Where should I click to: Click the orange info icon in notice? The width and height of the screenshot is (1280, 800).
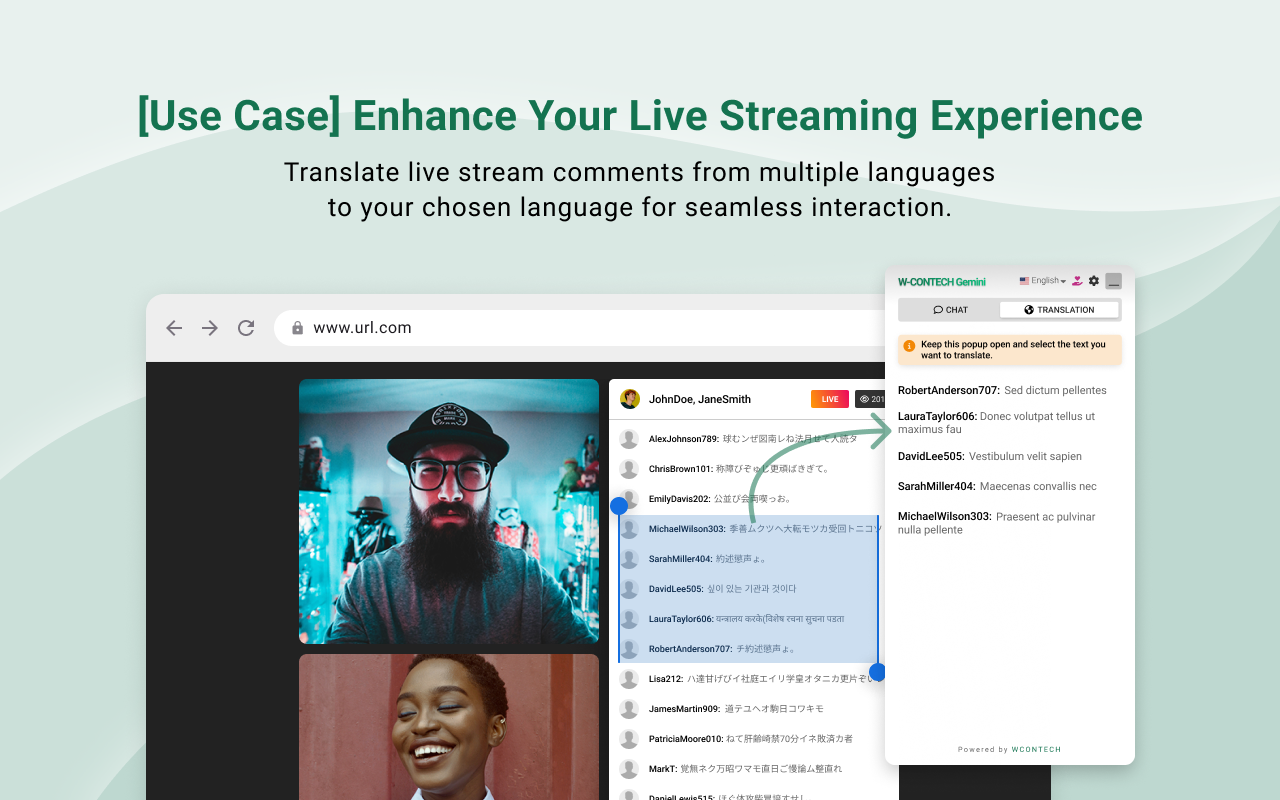click(x=909, y=346)
